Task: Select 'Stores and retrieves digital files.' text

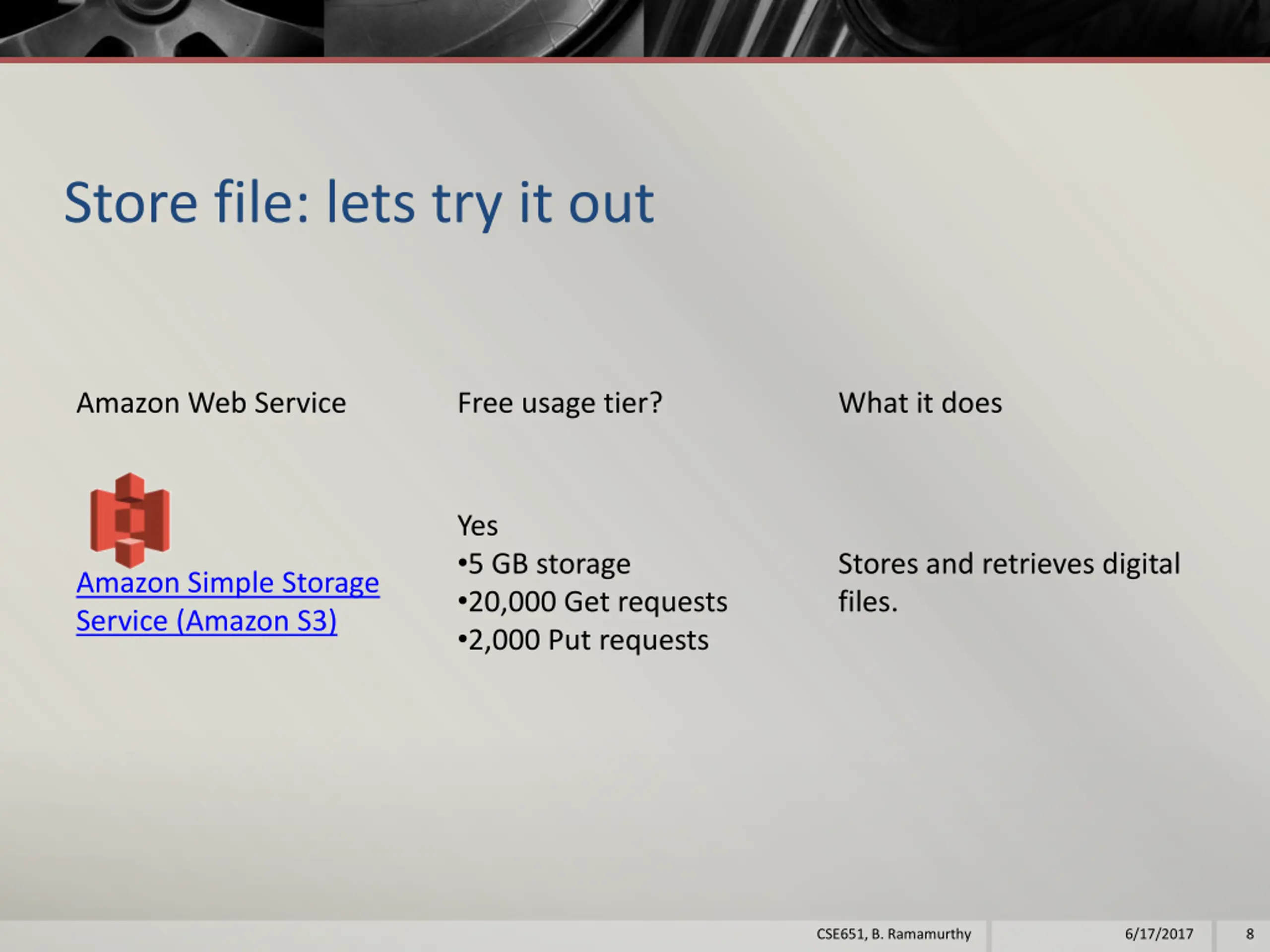Action: [x=1009, y=583]
